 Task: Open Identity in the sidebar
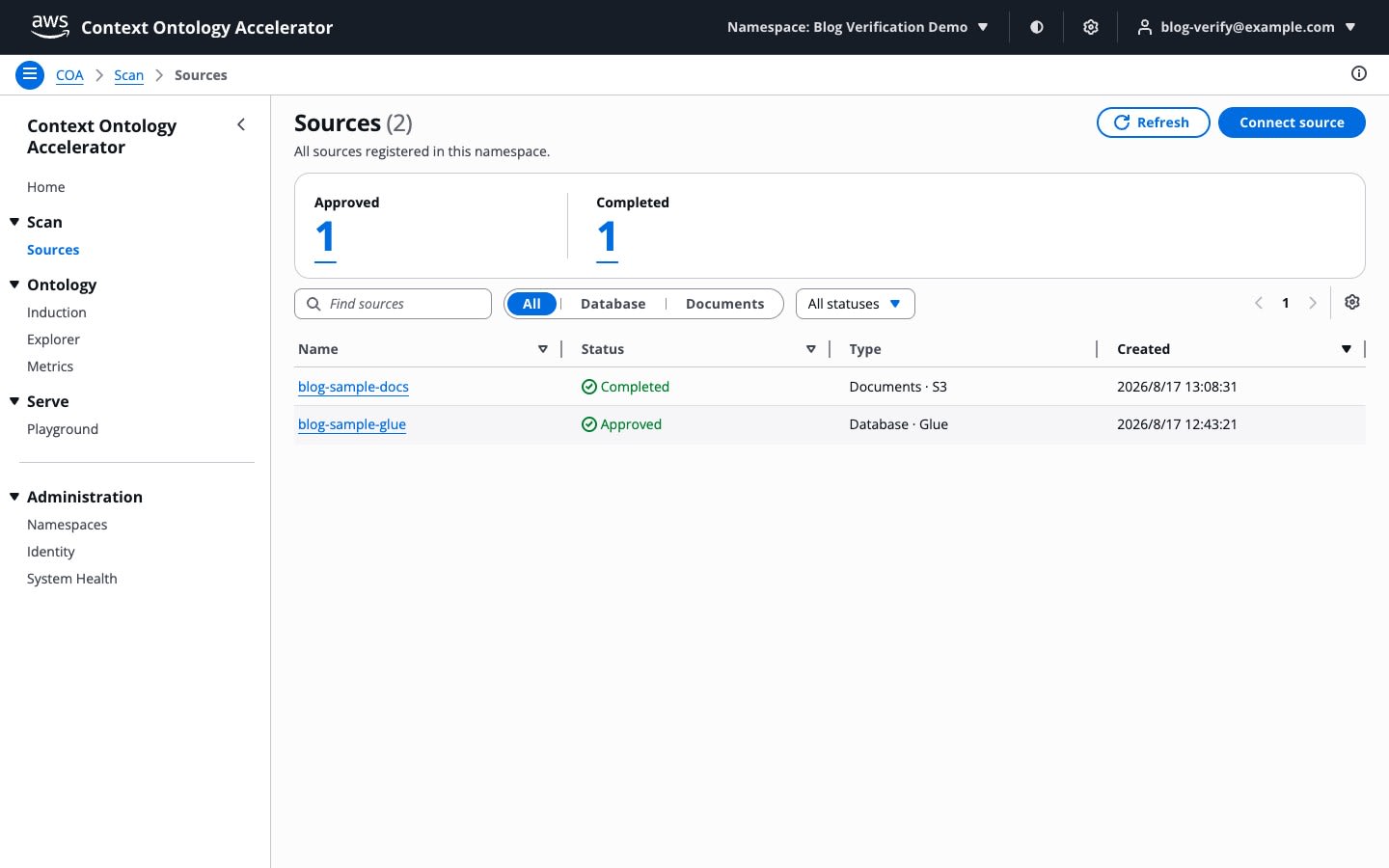point(51,552)
